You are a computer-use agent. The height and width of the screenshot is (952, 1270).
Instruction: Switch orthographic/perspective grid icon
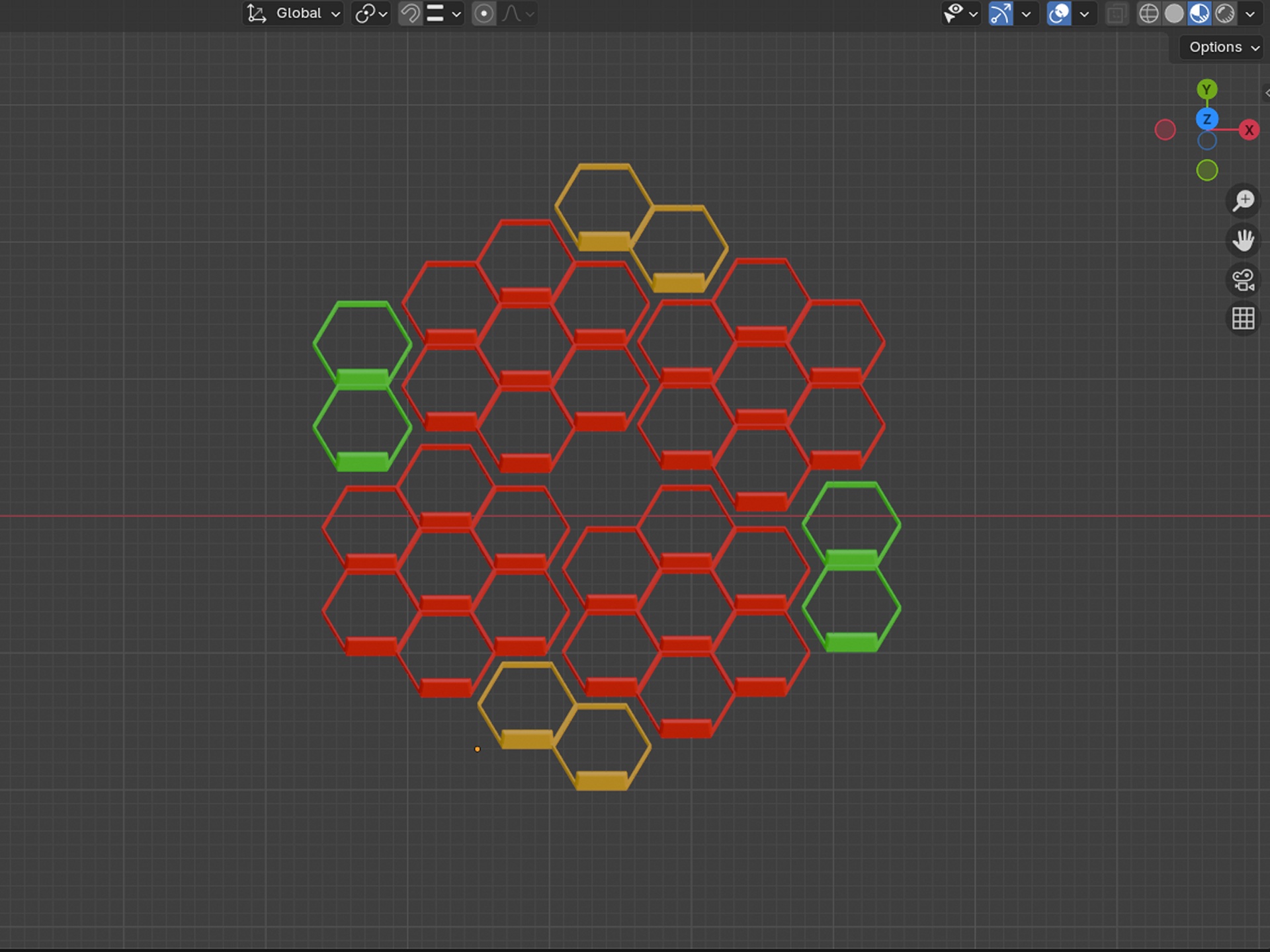coord(1243,319)
